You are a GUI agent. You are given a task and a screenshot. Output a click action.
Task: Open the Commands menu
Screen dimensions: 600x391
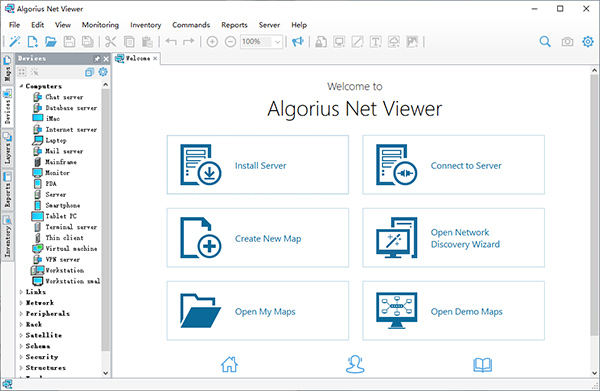pyautogui.click(x=191, y=25)
